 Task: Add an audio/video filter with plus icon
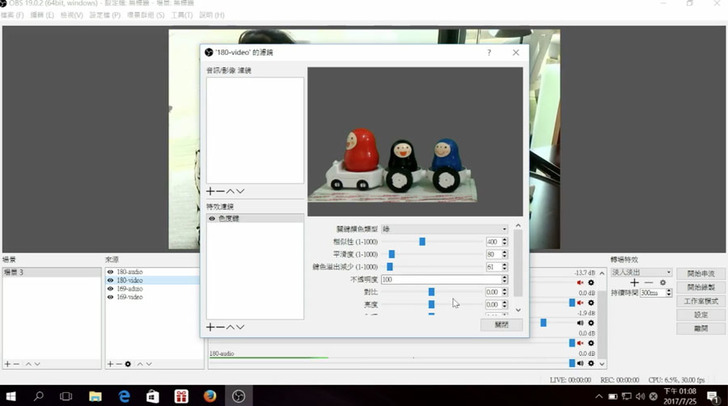[210, 191]
